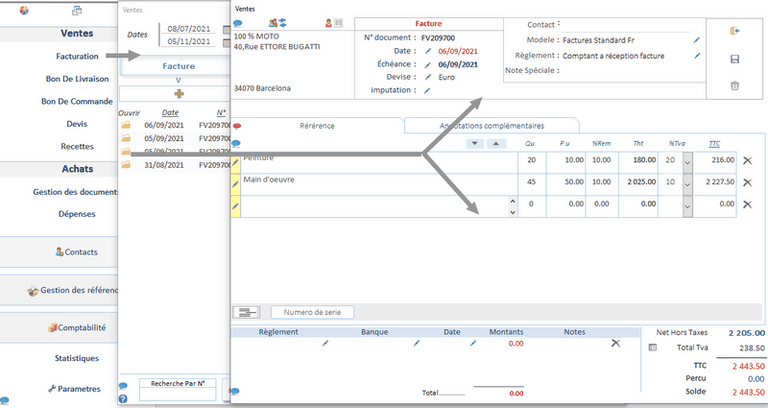Delete the invoice with the trash icon
The width and height of the screenshot is (768, 408).
click(735, 86)
